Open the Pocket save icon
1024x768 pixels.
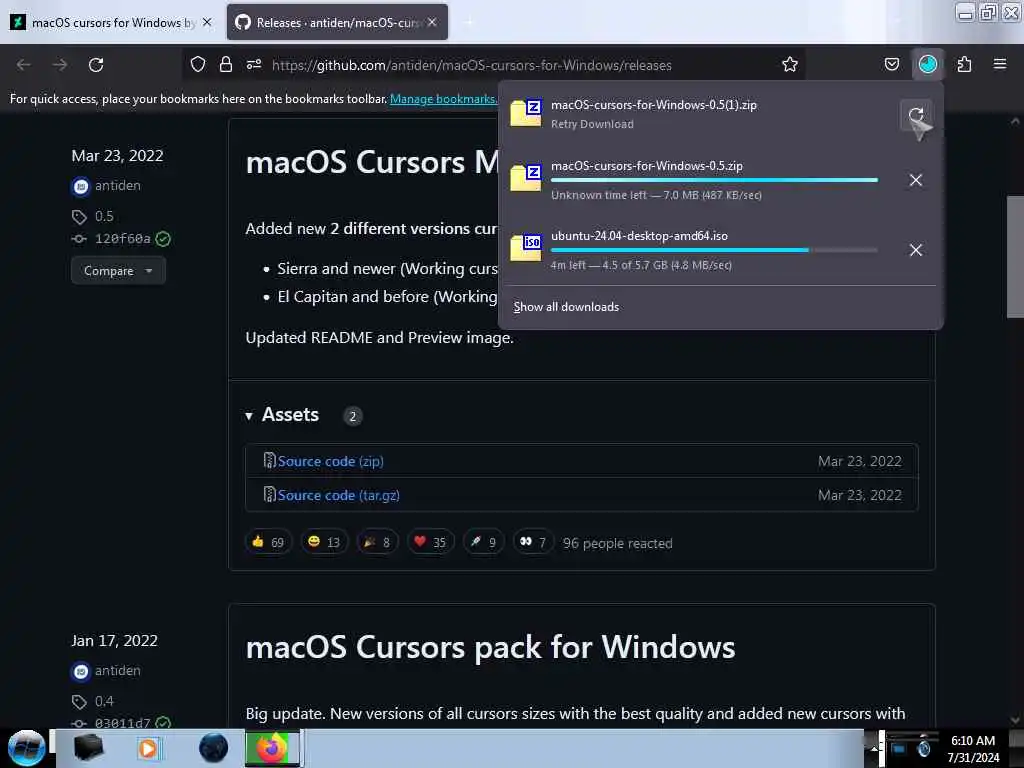click(x=891, y=64)
